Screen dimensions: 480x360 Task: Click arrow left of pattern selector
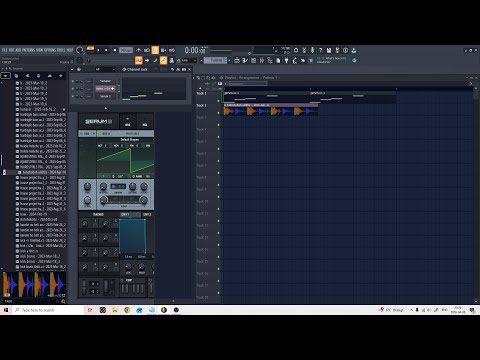[201, 60]
